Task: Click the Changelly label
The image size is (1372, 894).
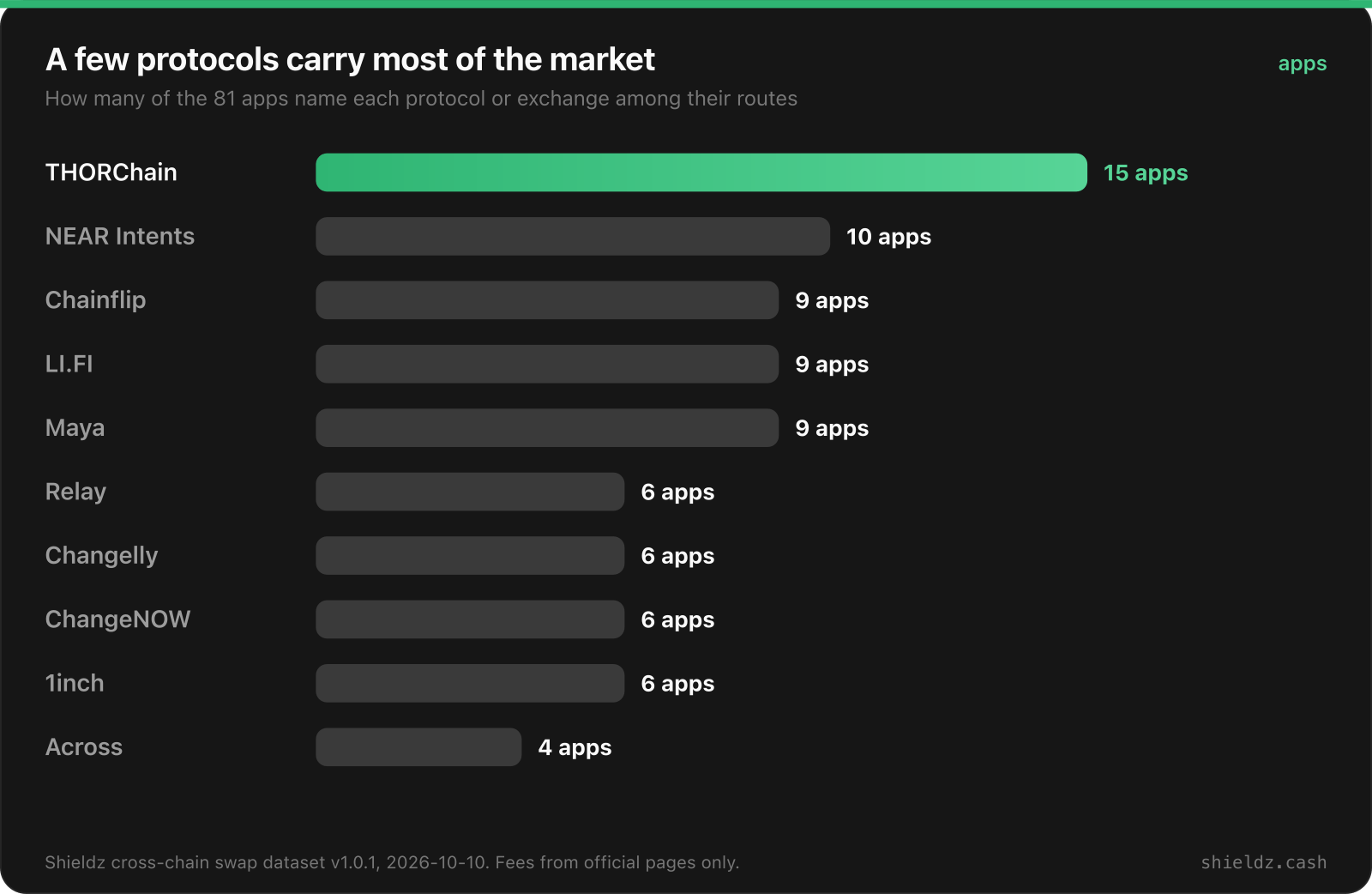Action: 101,556
